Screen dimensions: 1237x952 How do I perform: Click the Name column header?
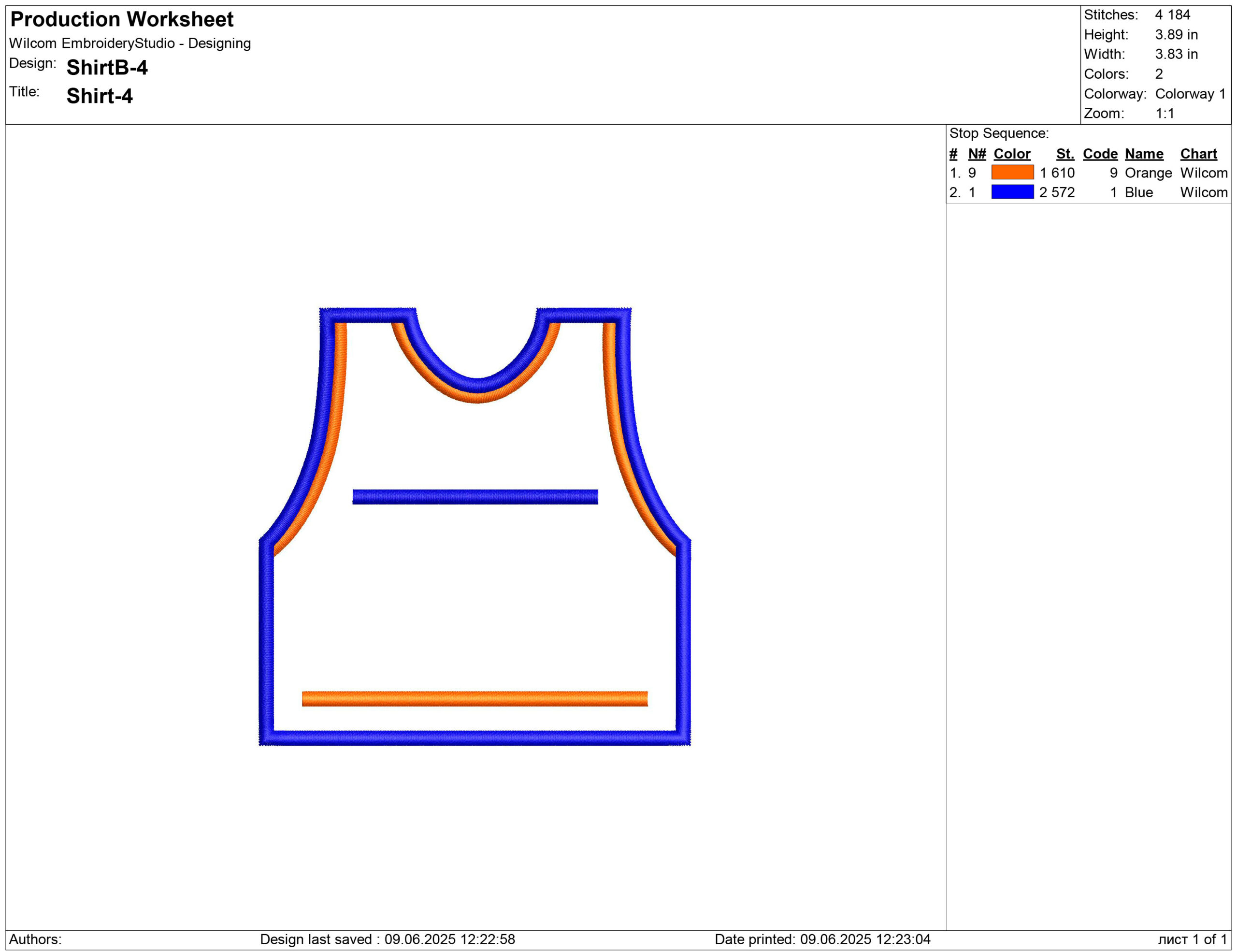pos(1144,154)
